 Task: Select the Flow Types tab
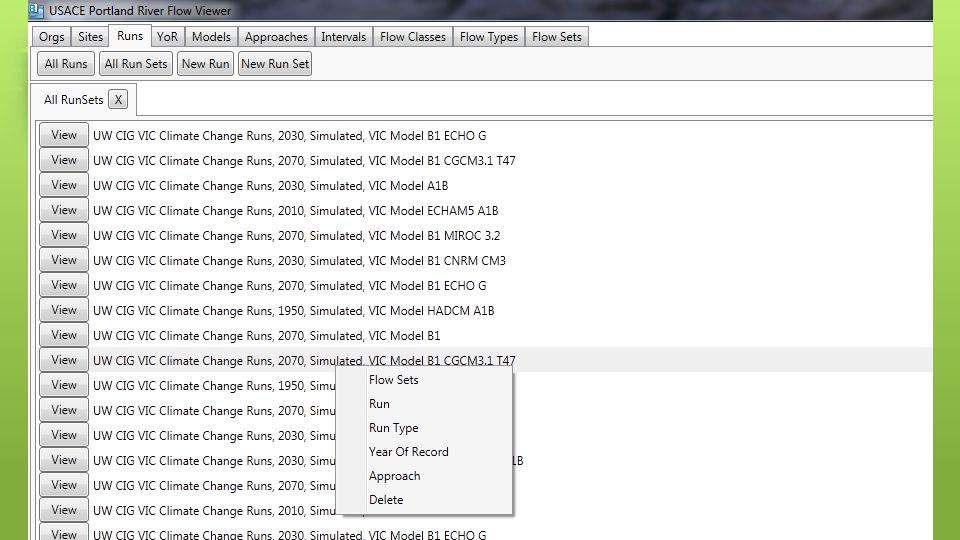coord(489,37)
